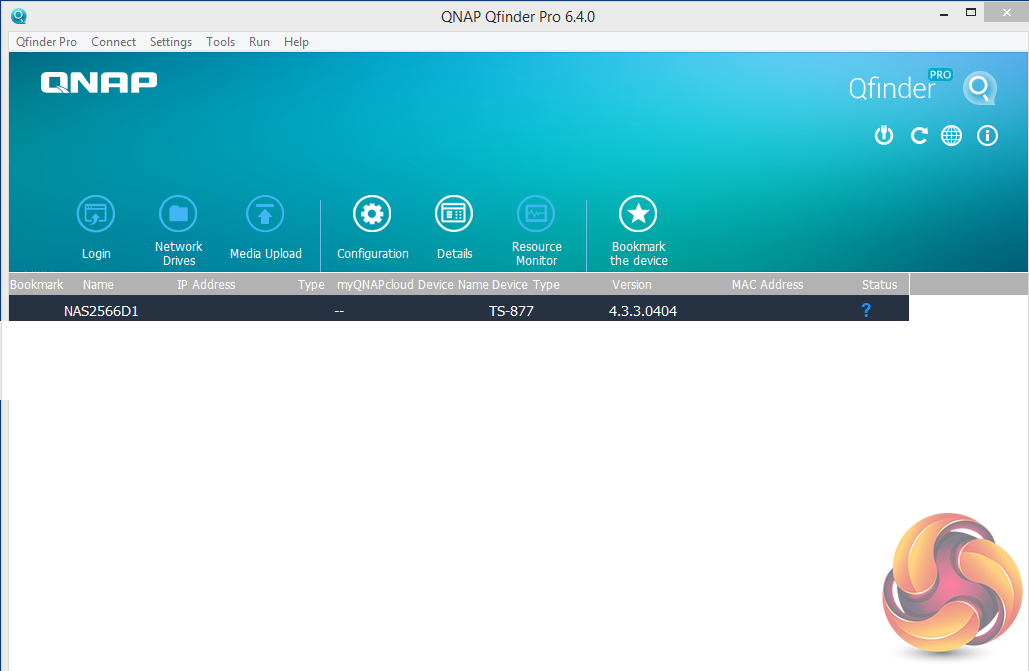Sort by the Status column header
The height and width of the screenshot is (671, 1029).
pos(879,284)
